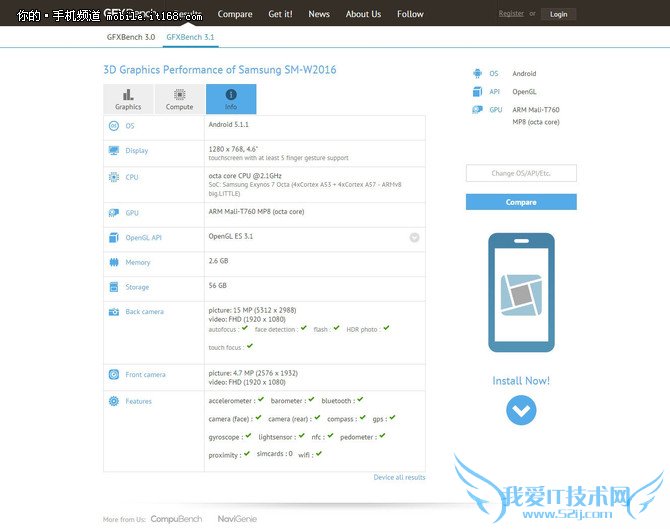
Task: Click the OS row icon in table
Action: pos(114,126)
